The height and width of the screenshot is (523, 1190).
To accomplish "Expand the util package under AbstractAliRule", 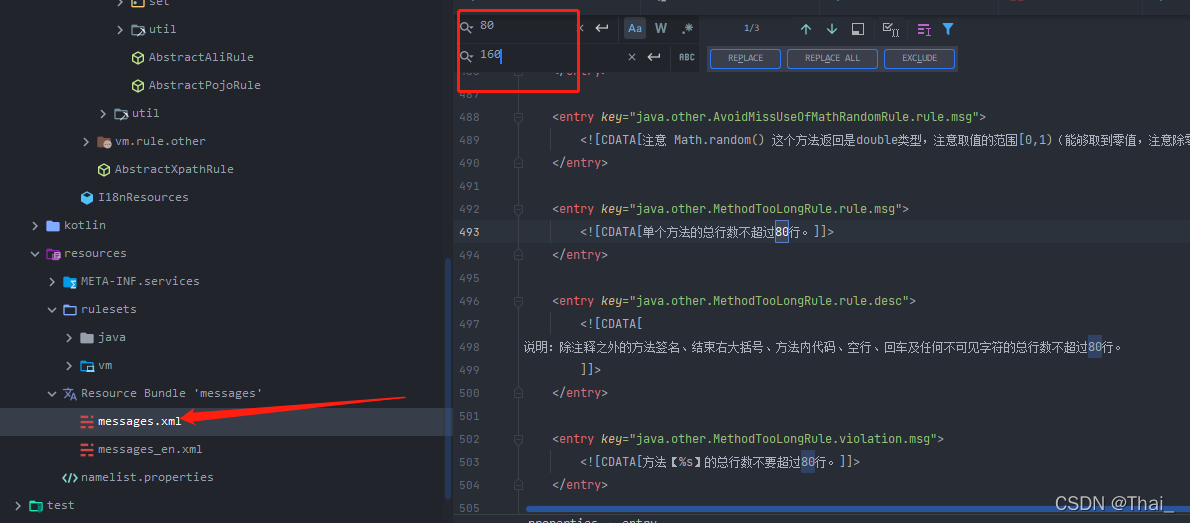I will point(120,30).
